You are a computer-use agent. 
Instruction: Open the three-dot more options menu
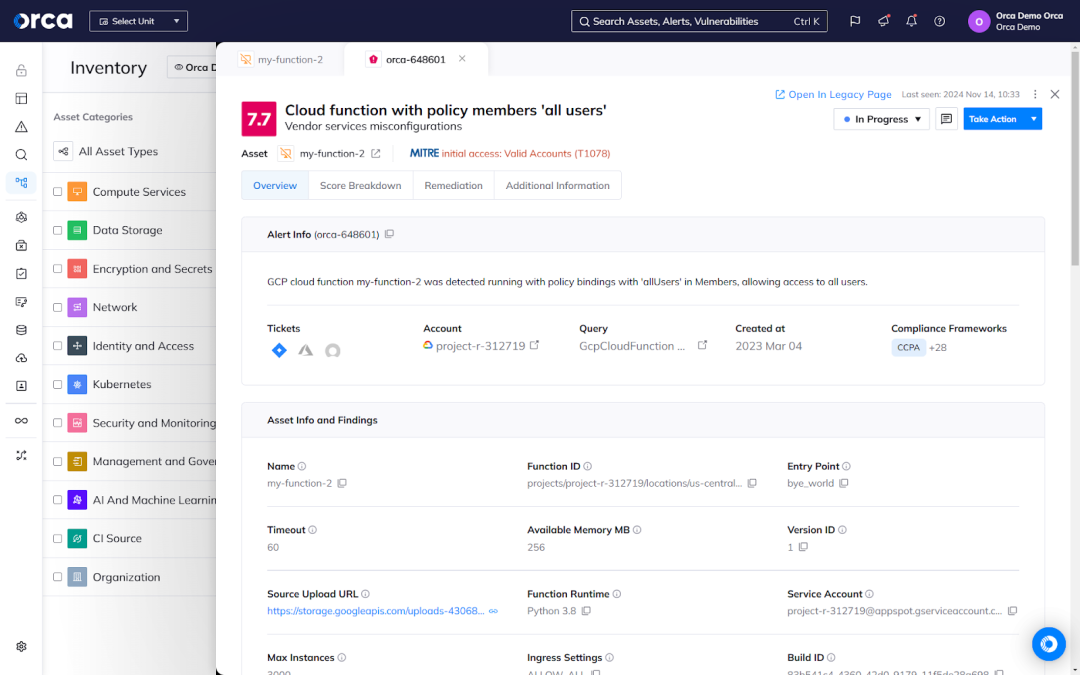coord(1035,94)
